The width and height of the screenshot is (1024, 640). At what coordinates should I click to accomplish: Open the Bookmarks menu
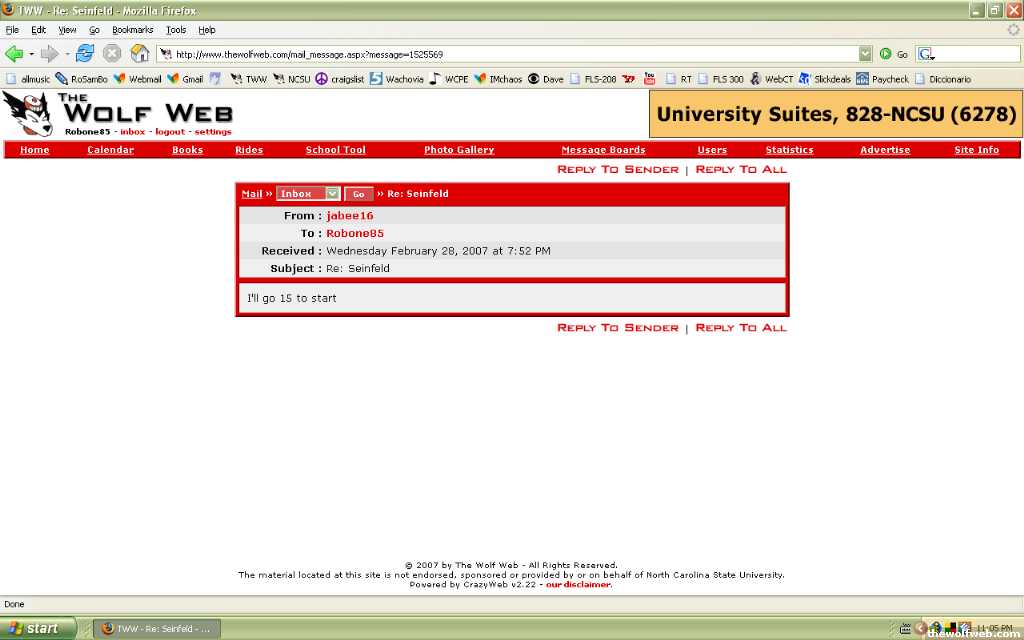pos(132,30)
